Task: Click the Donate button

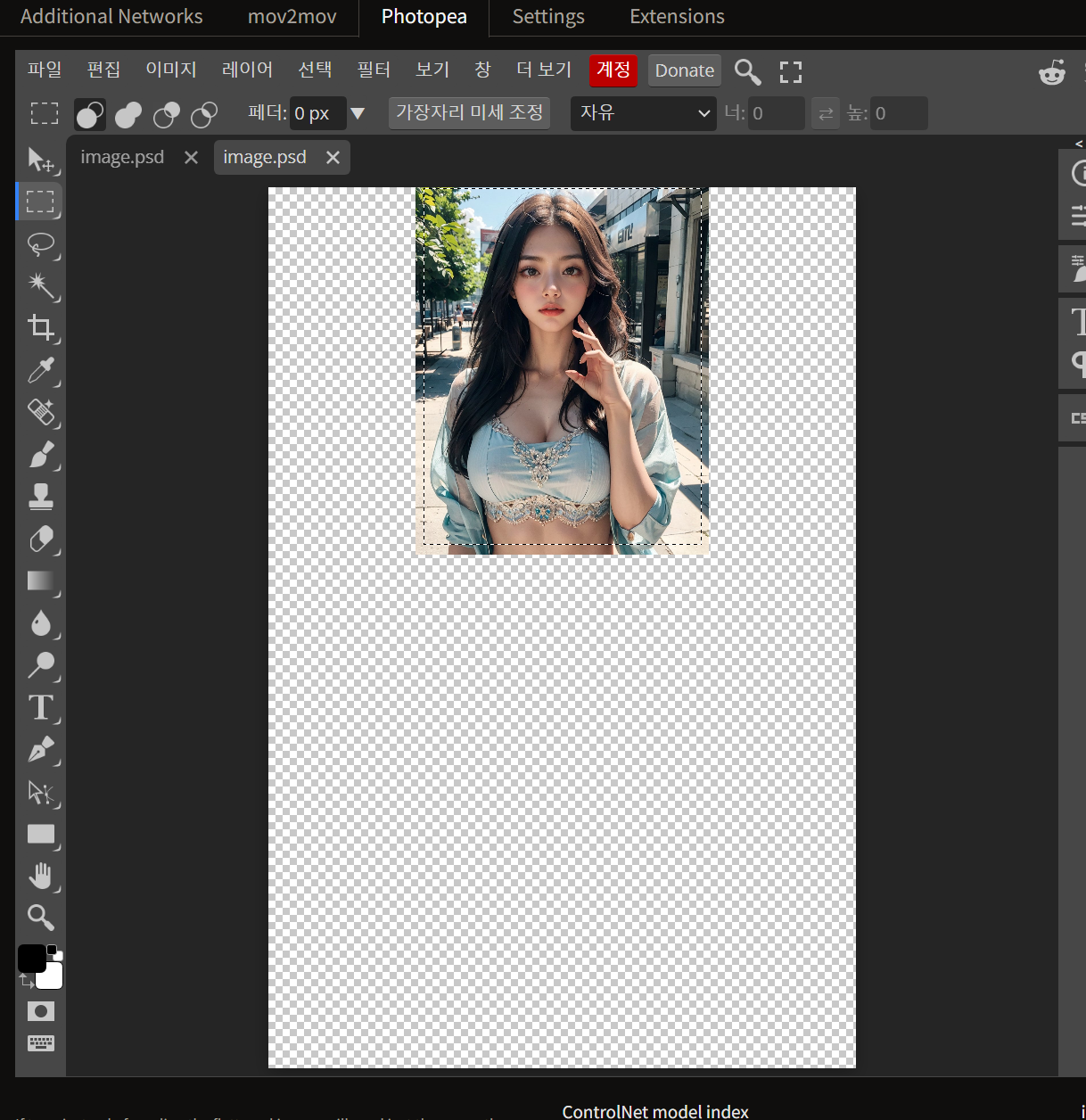Action: [x=684, y=70]
